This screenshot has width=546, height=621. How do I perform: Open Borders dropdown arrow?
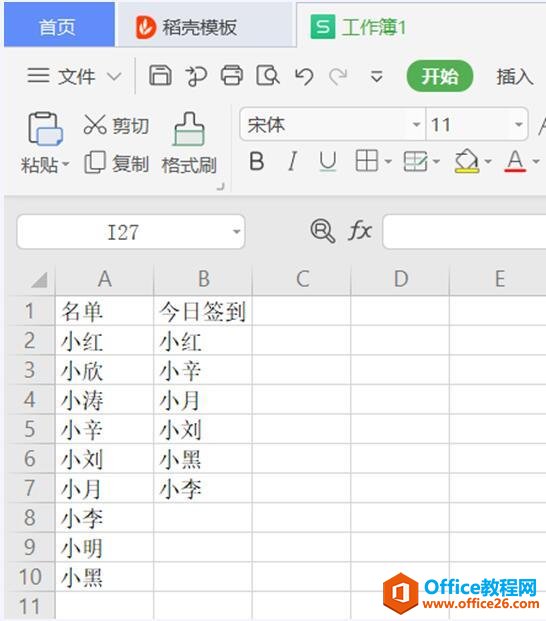pyautogui.click(x=388, y=161)
